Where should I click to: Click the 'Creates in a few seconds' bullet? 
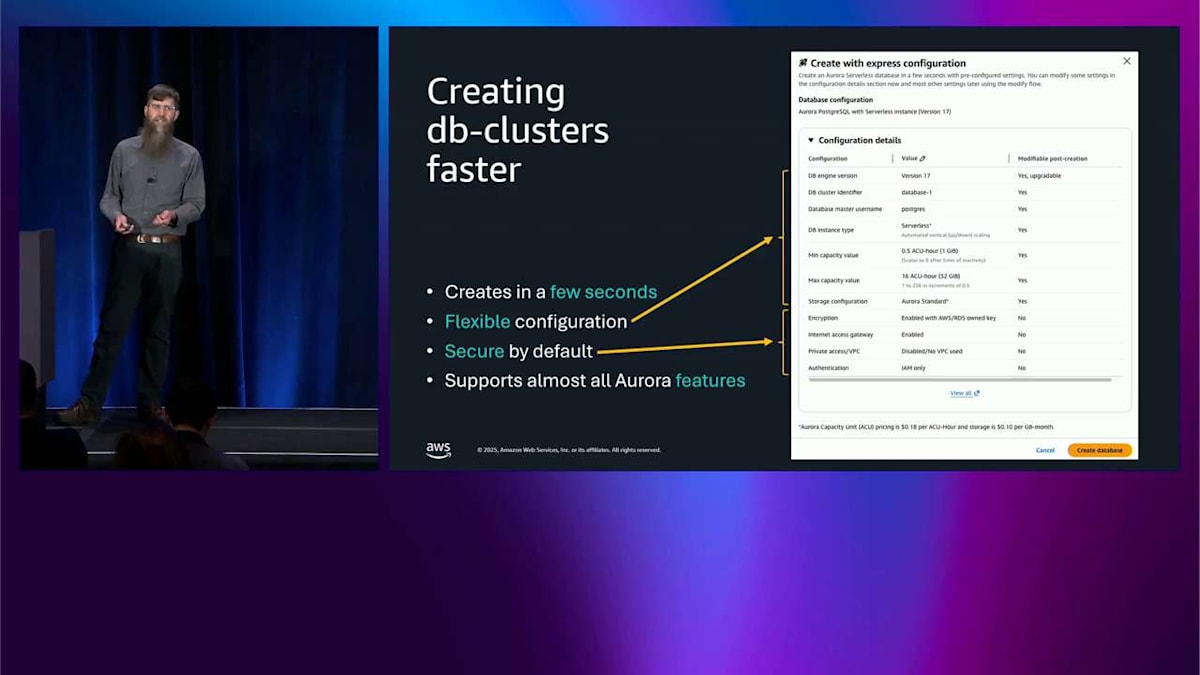[x=551, y=292]
